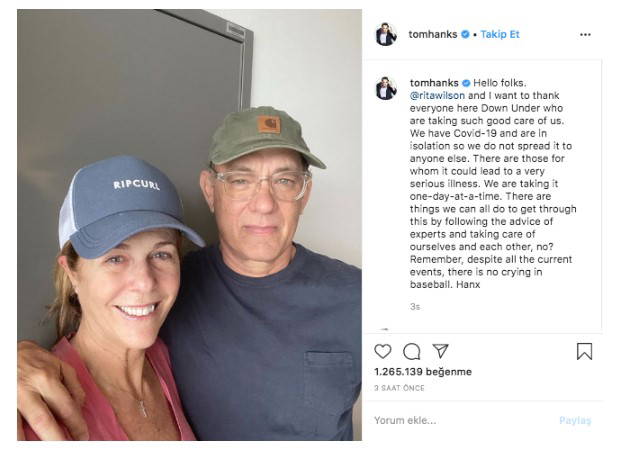
Task: Click the 3s caption timestamp
Action: [415, 307]
